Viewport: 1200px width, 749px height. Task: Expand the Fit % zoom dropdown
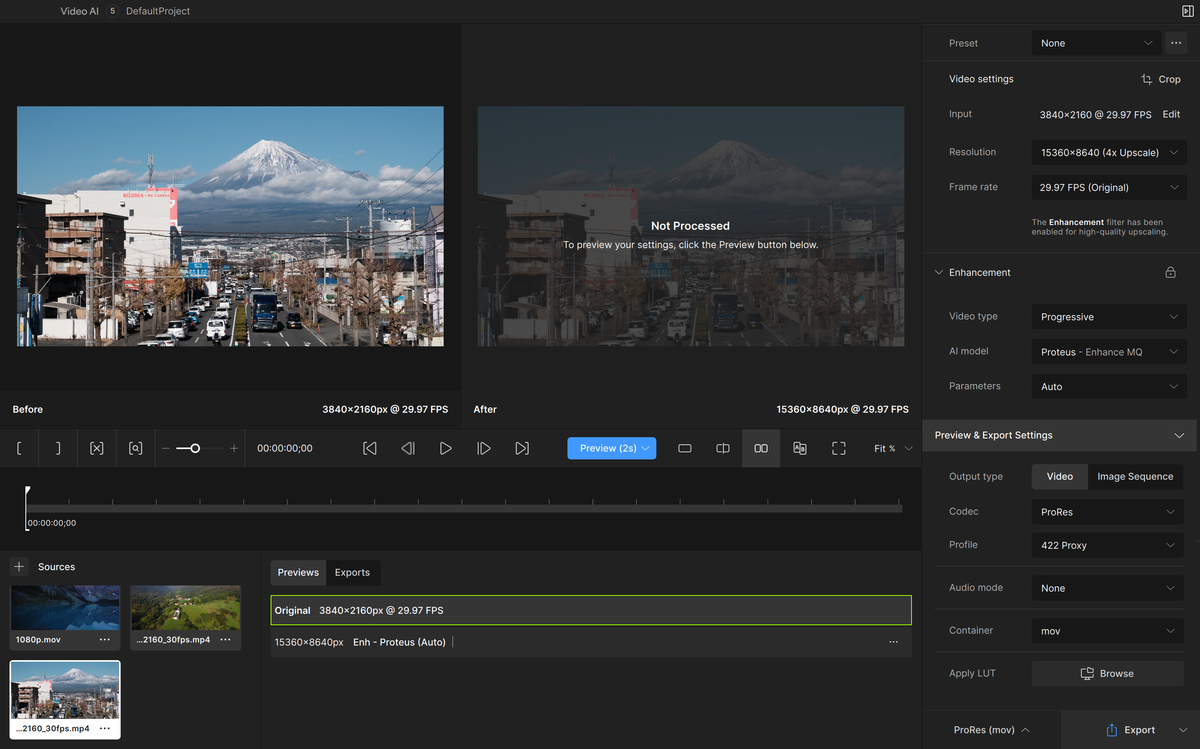[888, 448]
